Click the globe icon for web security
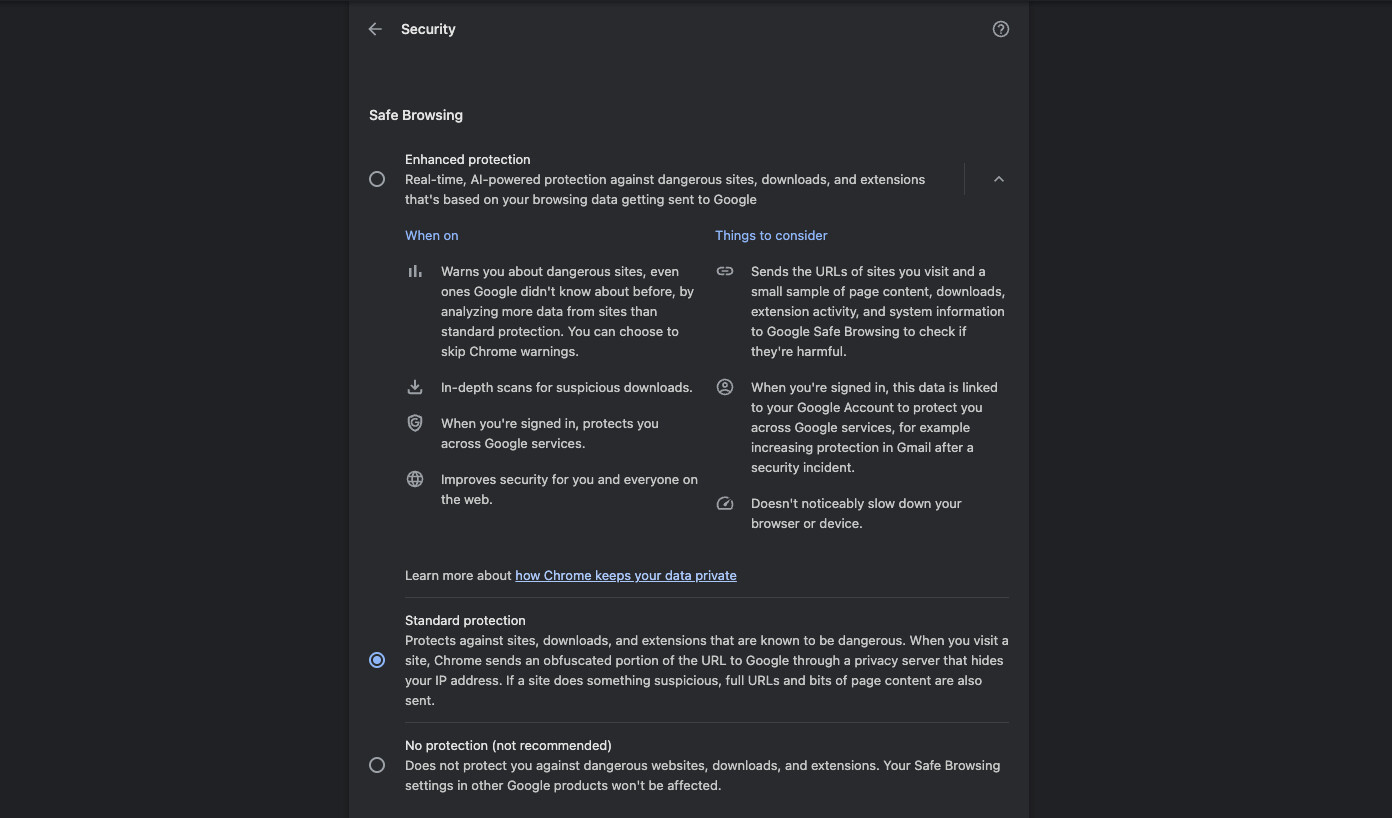This screenshot has width=1392, height=818. tap(415, 479)
